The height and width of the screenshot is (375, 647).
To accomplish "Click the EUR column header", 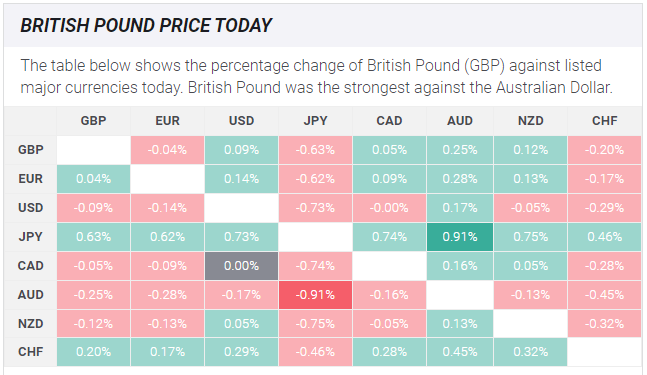I will 168,121.
